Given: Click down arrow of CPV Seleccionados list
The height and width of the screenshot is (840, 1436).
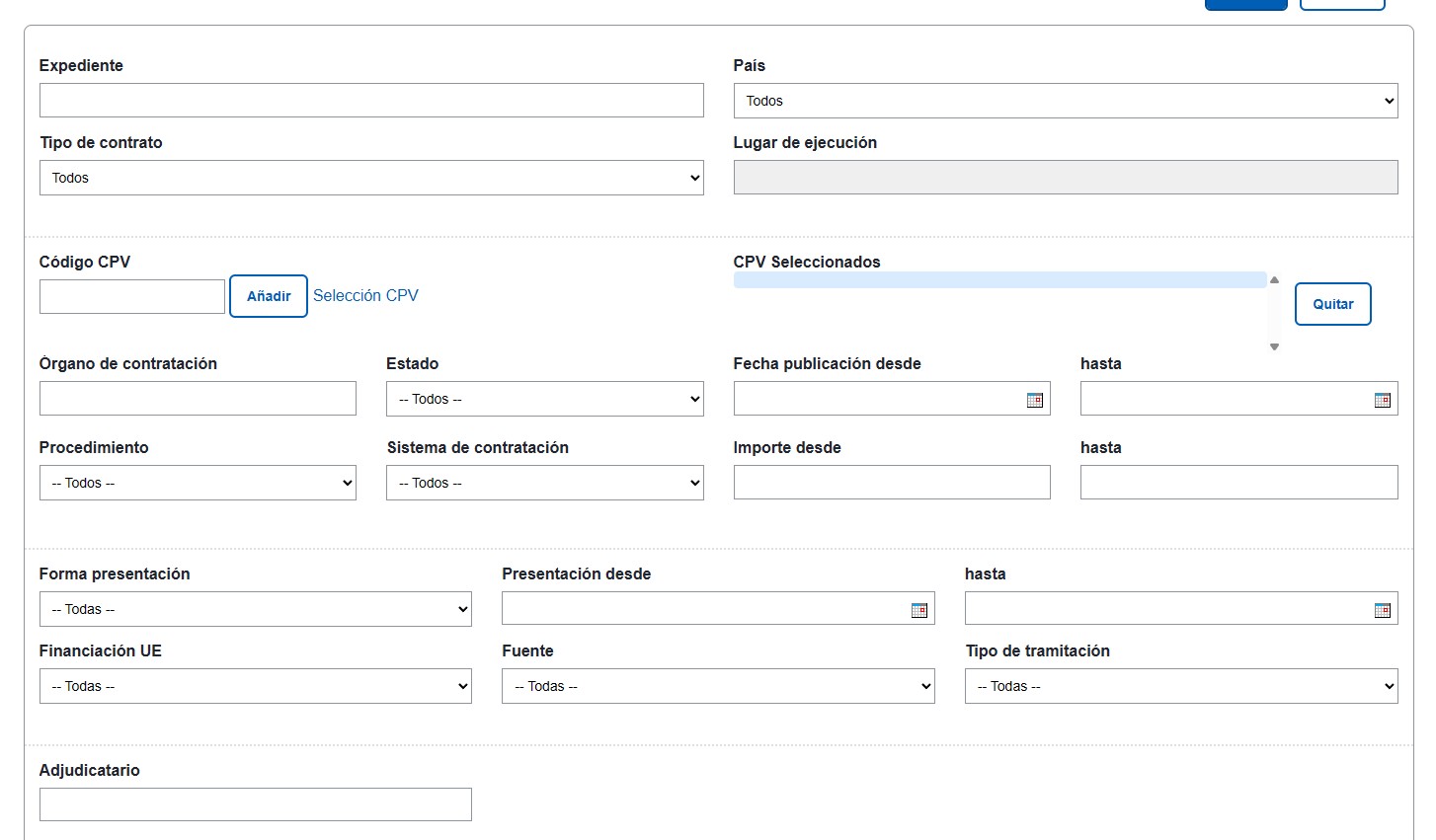Looking at the screenshot, I should pos(1274,346).
